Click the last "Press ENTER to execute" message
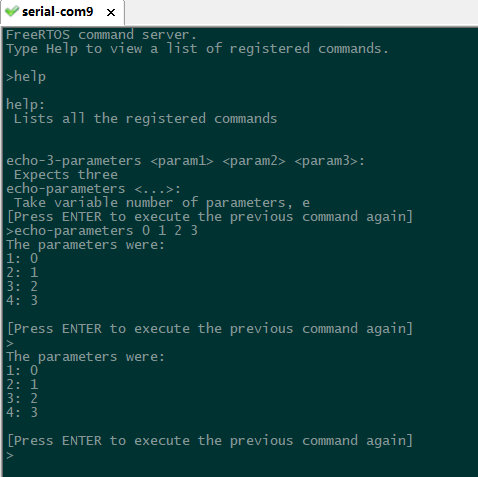The width and height of the screenshot is (478, 477). coord(210,441)
